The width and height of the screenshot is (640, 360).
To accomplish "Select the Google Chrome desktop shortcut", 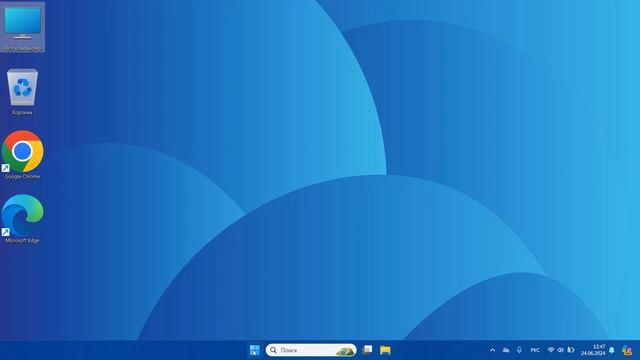I will [x=22, y=155].
